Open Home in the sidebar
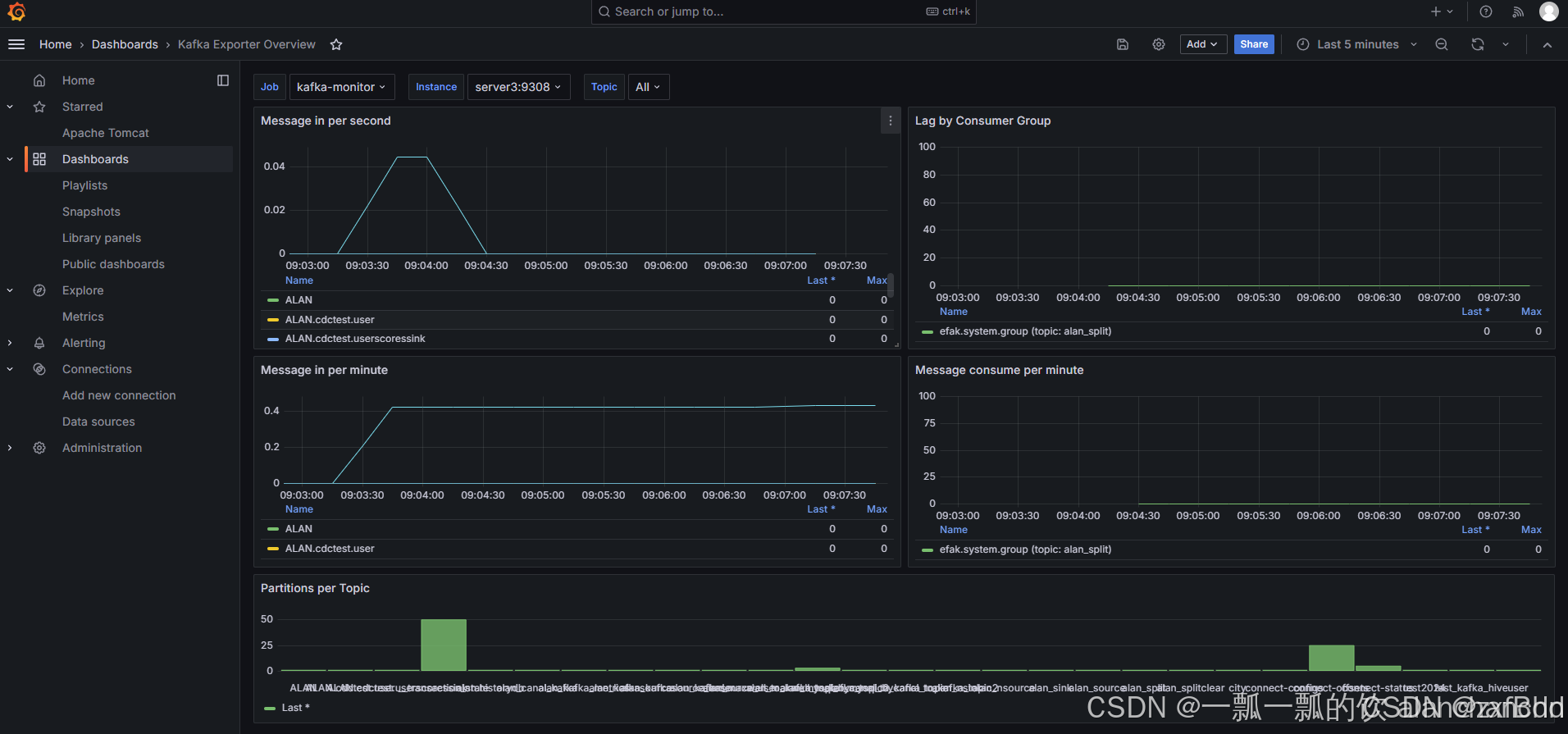 tap(79, 80)
